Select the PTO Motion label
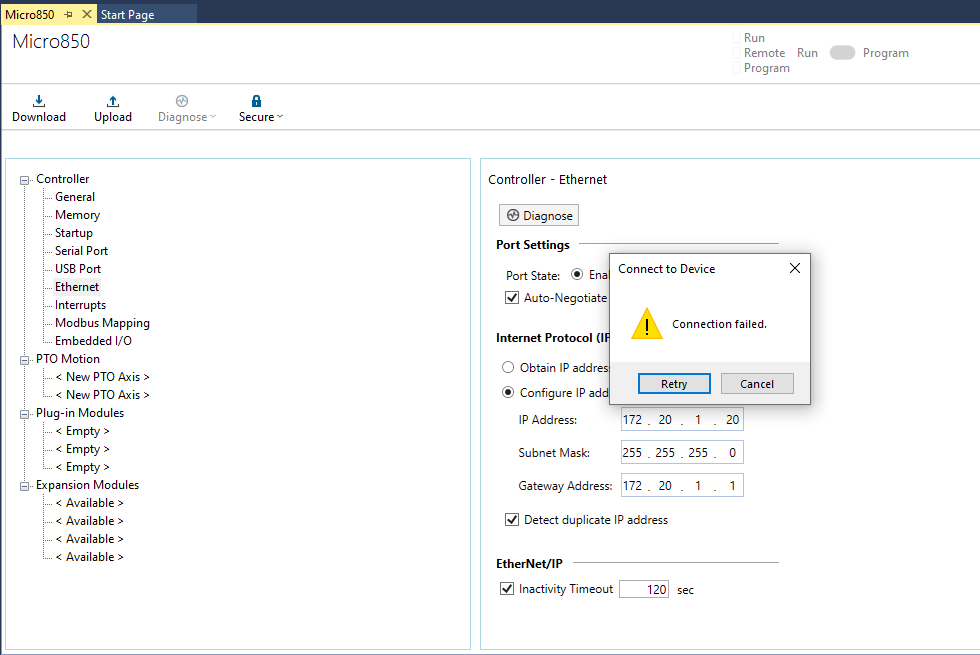The width and height of the screenshot is (980, 655). (x=68, y=359)
